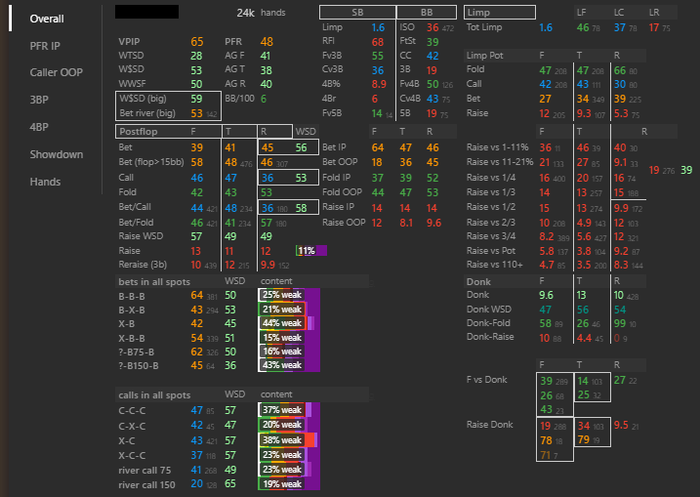
Task: Click the Donk-Fold flop value 58
Action: coord(545,323)
